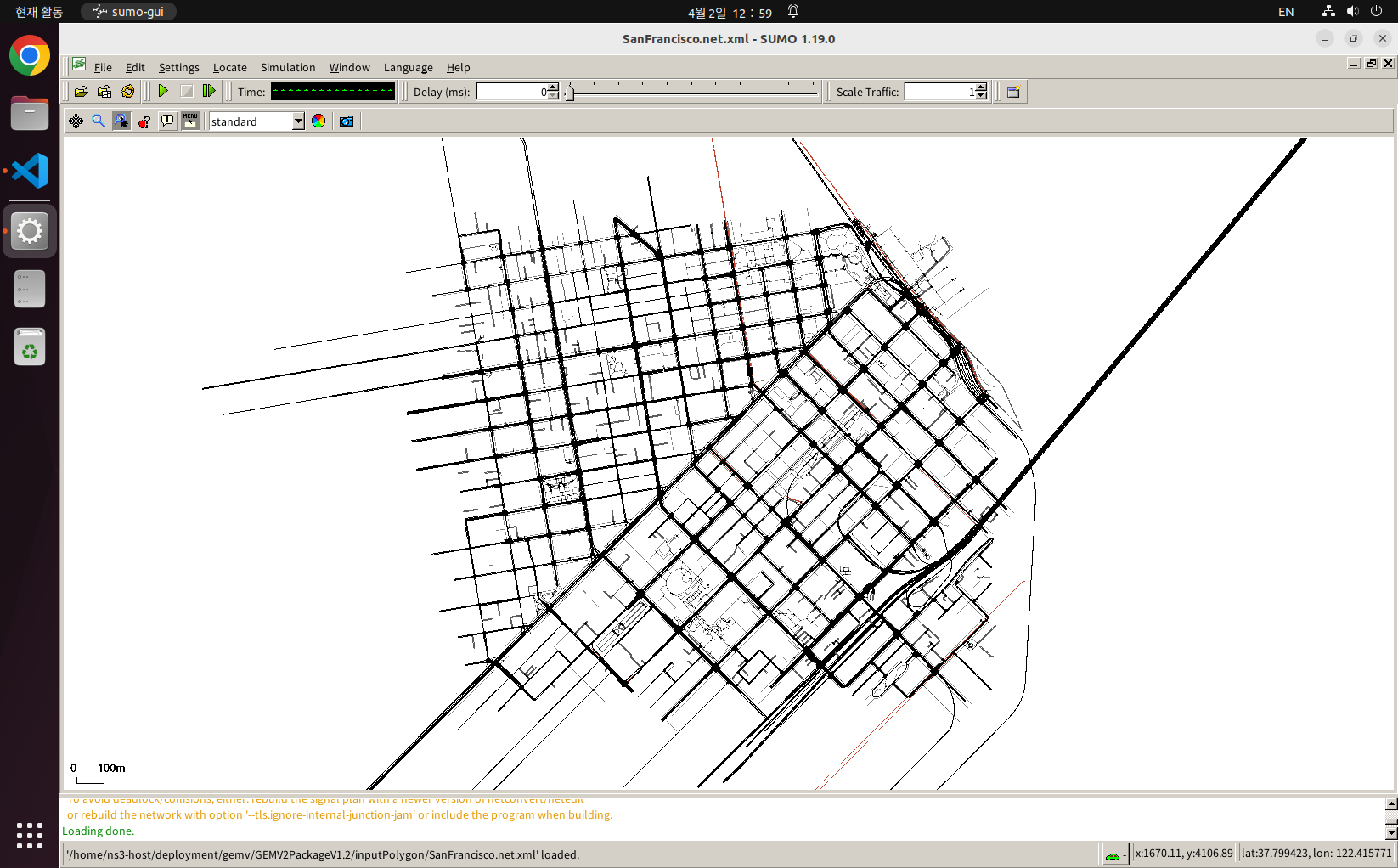Open the Help menu
The width and height of the screenshot is (1398, 868).
point(458,67)
